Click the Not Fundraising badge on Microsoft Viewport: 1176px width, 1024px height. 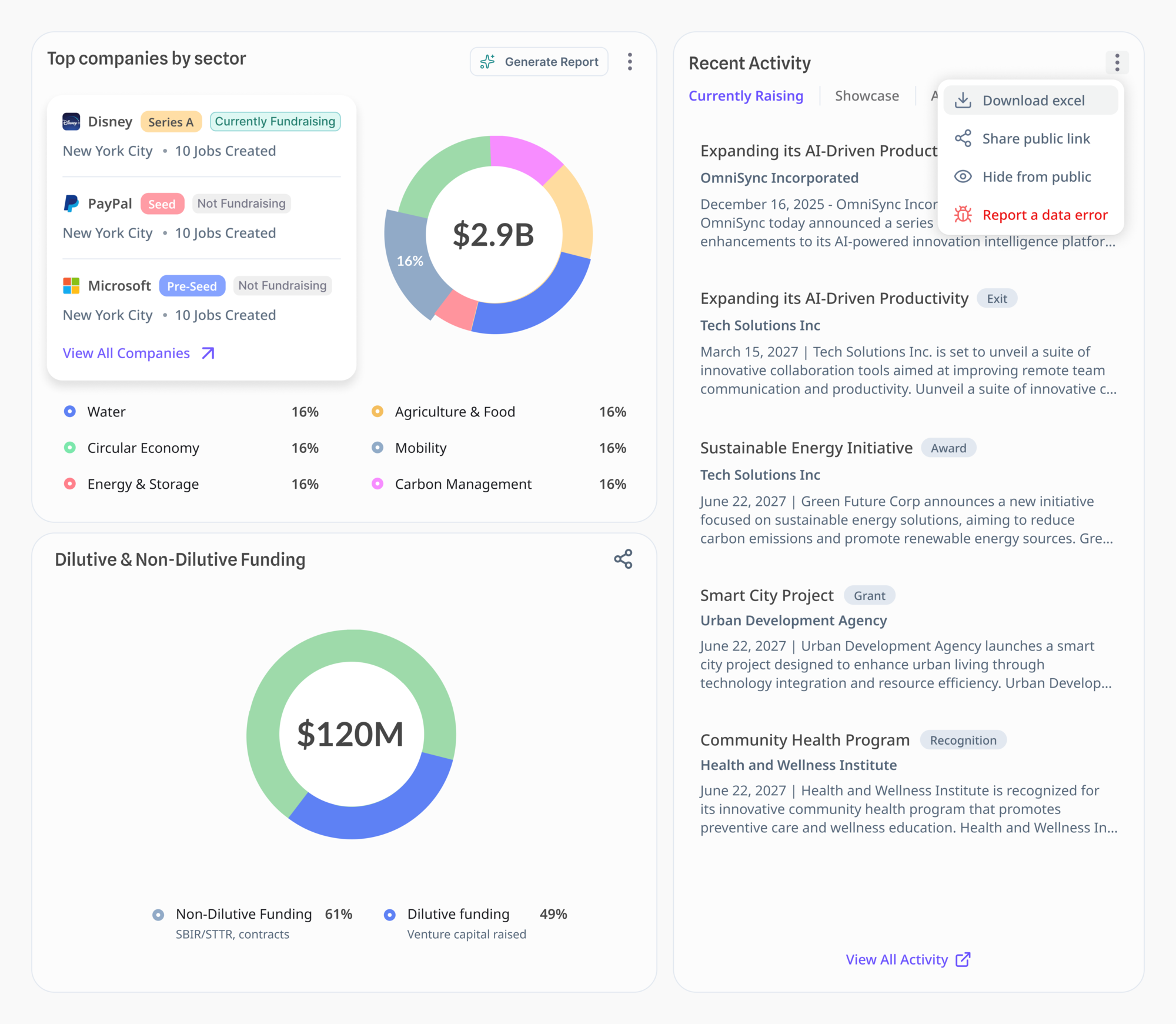coord(282,286)
